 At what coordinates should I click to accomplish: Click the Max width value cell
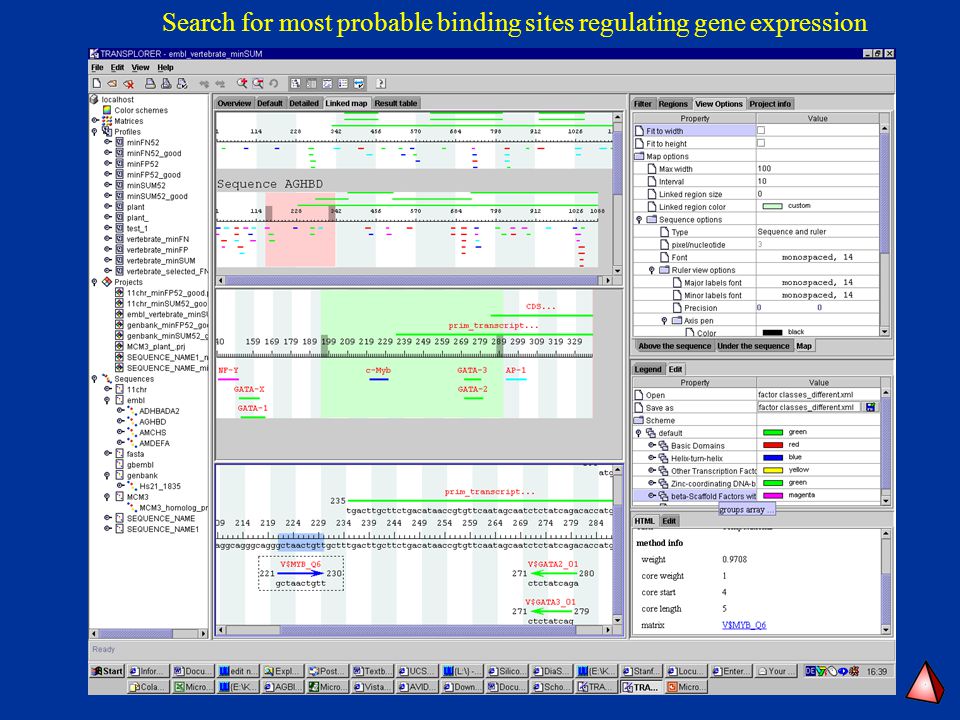click(x=818, y=168)
